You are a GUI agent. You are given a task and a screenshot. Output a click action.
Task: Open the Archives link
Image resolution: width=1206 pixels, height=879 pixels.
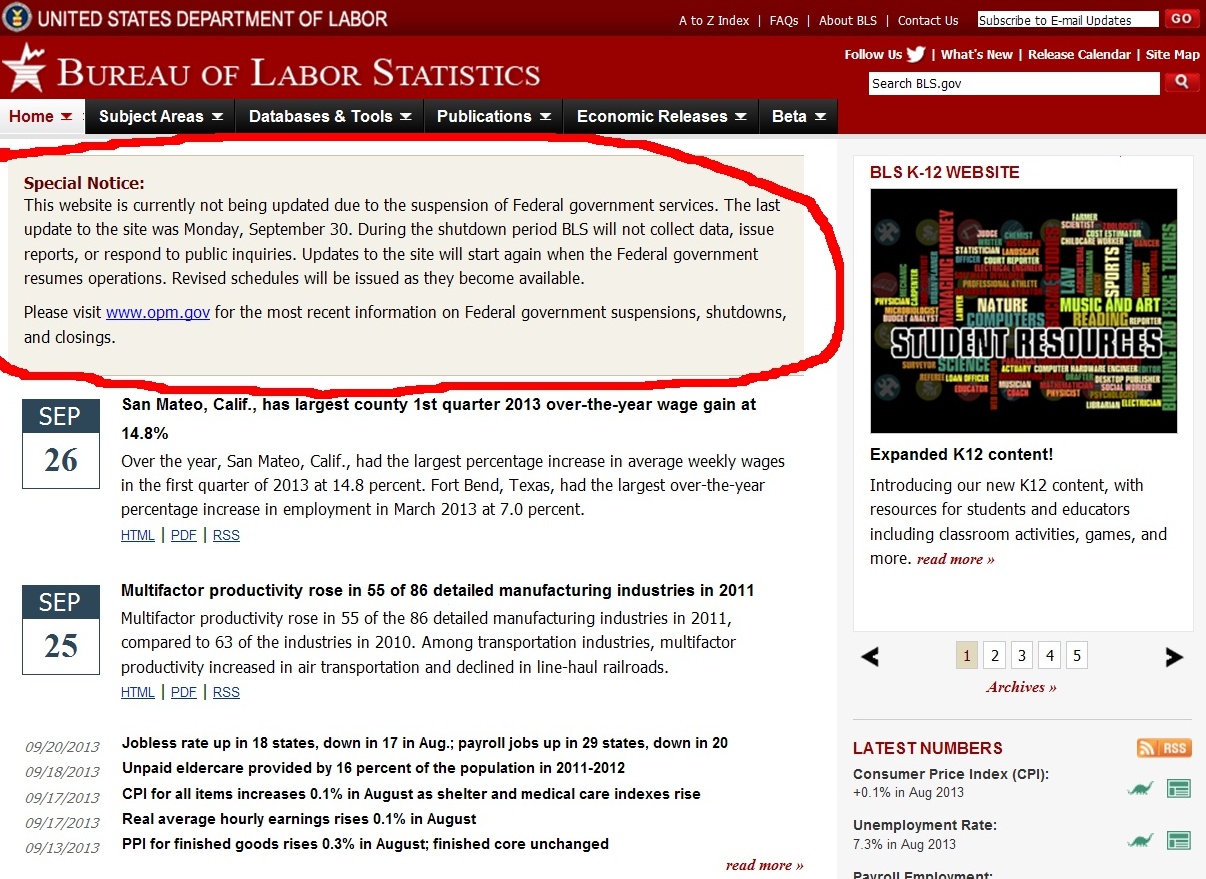pyautogui.click(x=1021, y=687)
